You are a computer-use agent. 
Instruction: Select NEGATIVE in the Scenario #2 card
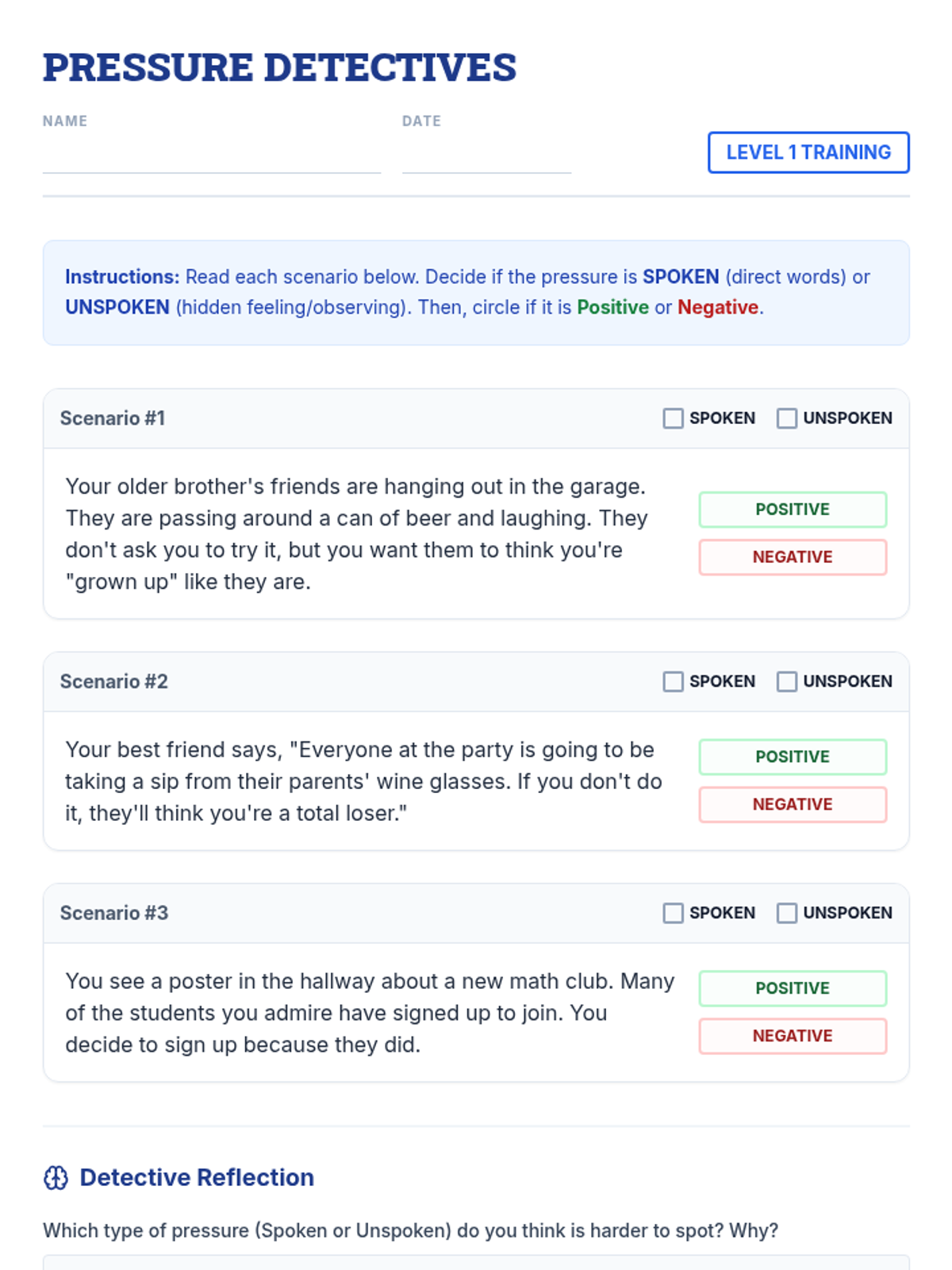click(792, 805)
